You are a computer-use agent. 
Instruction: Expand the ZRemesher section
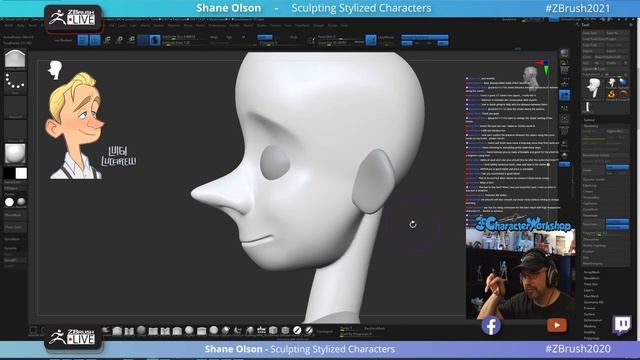(x=591, y=239)
